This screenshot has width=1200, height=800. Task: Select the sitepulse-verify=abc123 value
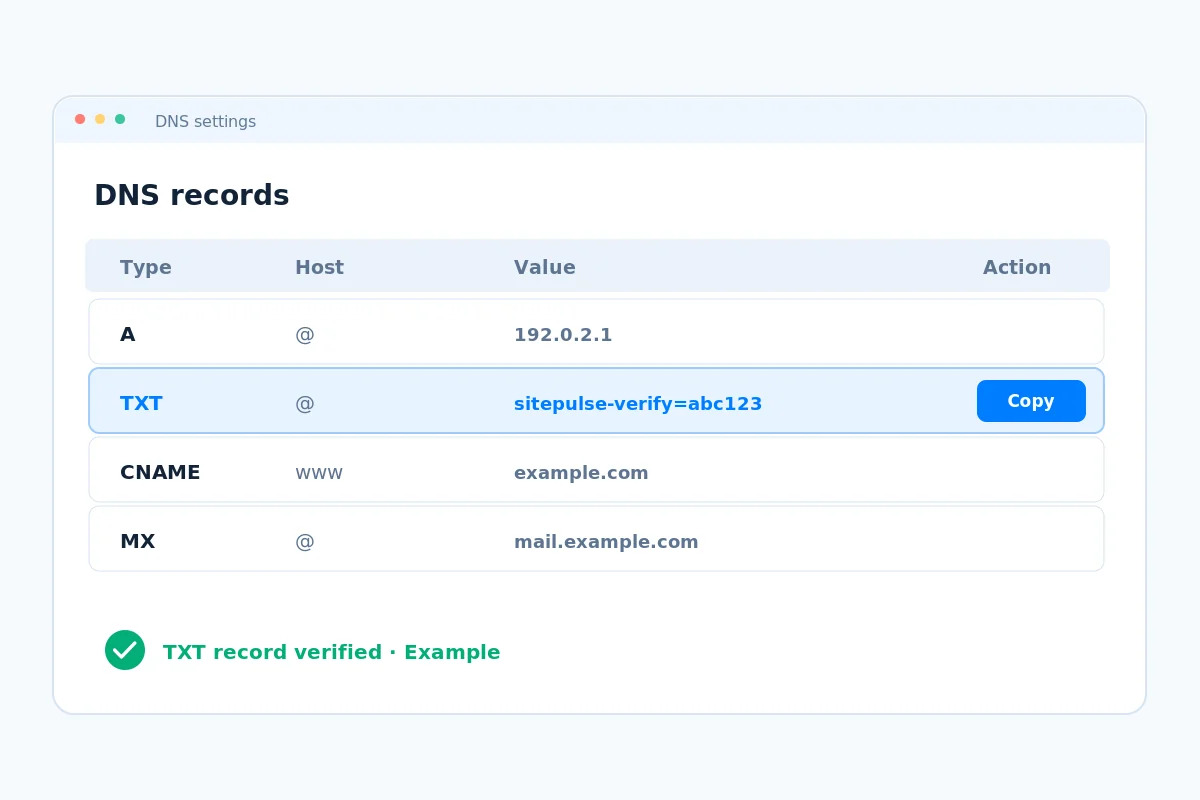coord(638,404)
